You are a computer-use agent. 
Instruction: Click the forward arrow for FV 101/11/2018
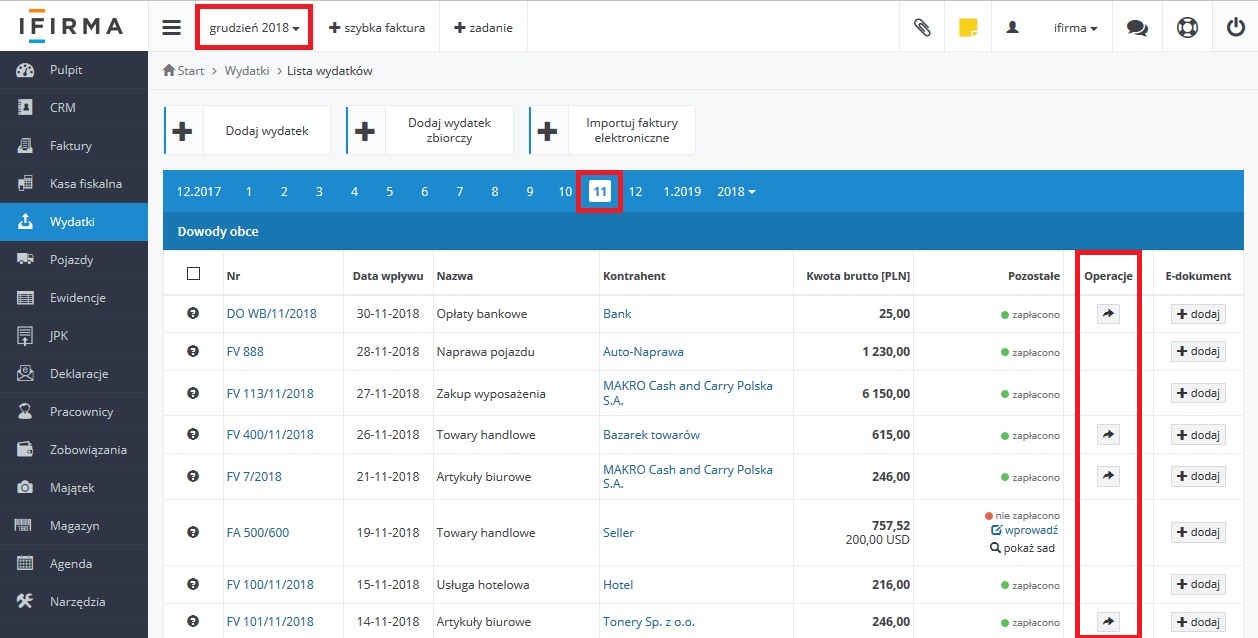[1107, 622]
